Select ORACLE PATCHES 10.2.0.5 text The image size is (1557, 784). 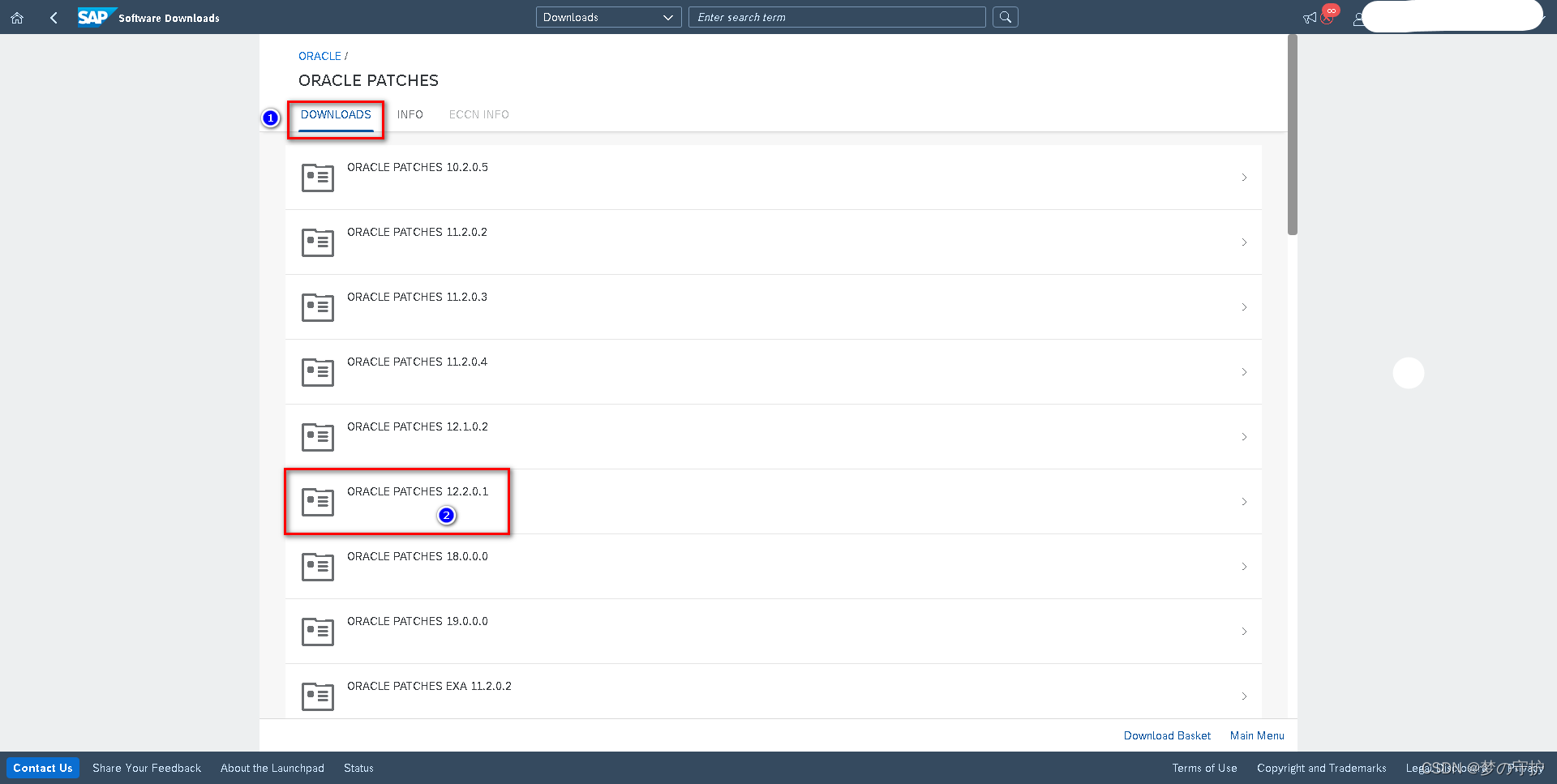(418, 167)
